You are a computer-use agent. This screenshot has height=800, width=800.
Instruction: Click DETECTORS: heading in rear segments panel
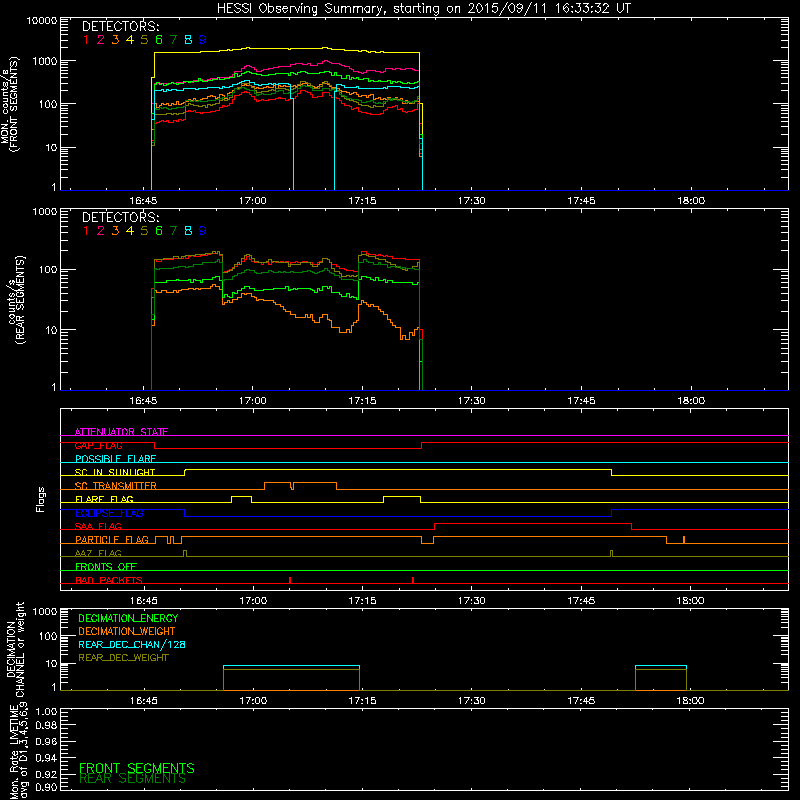(121, 217)
